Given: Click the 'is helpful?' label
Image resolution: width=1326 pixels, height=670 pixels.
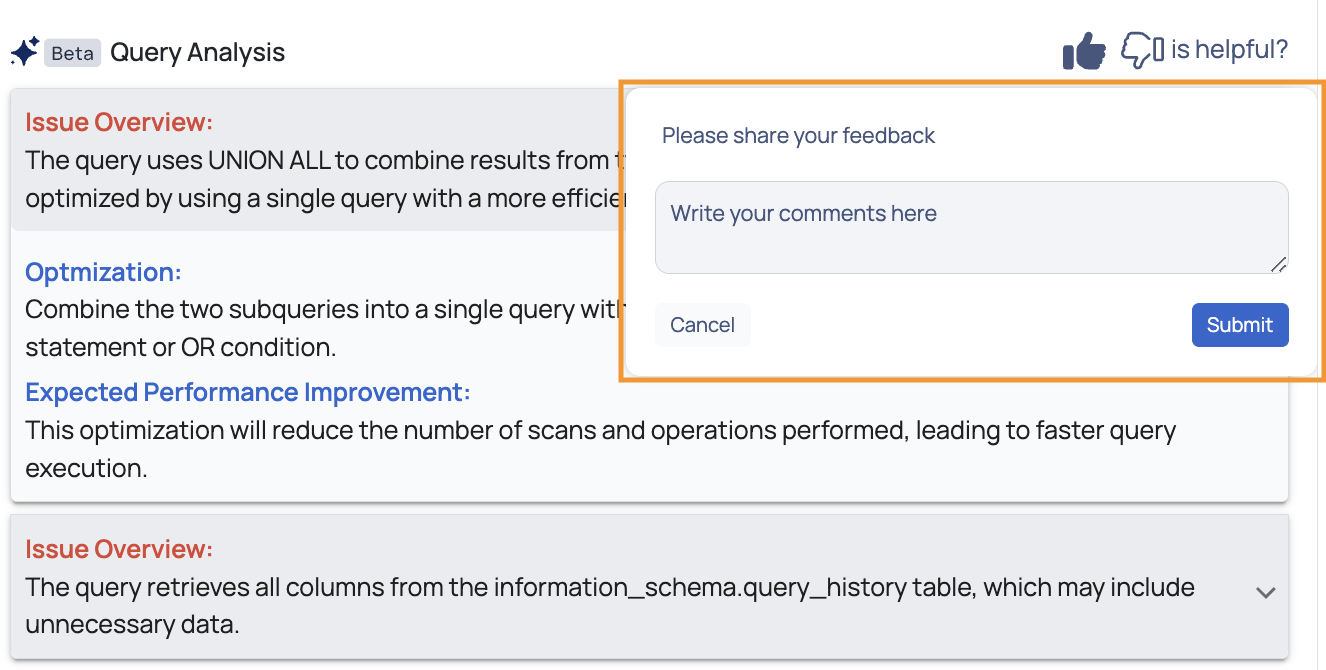Looking at the screenshot, I should (x=1230, y=49).
